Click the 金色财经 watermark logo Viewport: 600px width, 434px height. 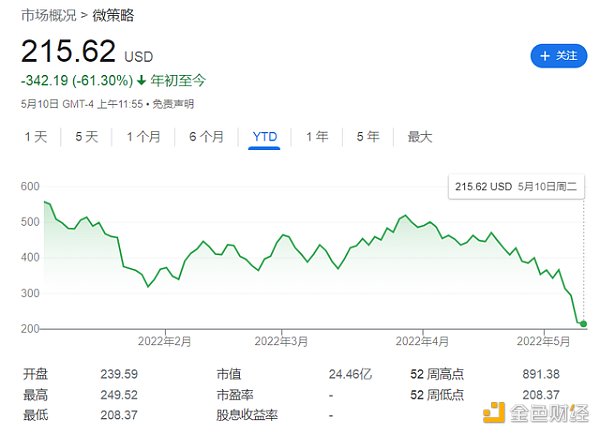pos(533,410)
